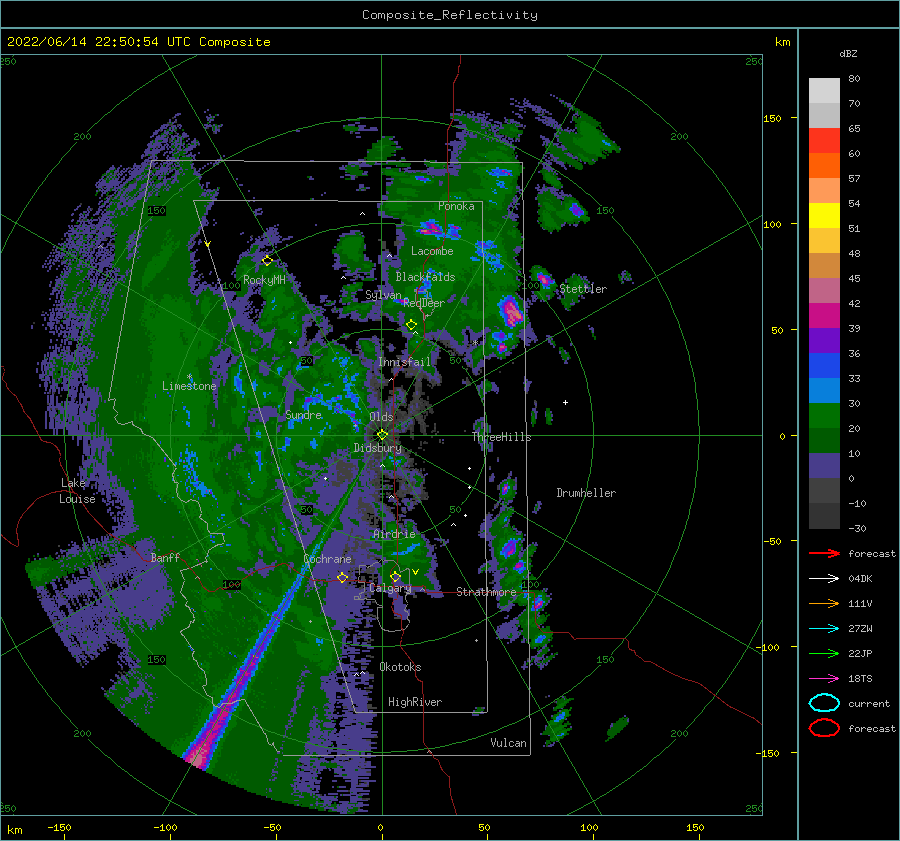Select the Sundre city label

pyautogui.click(x=303, y=414)
